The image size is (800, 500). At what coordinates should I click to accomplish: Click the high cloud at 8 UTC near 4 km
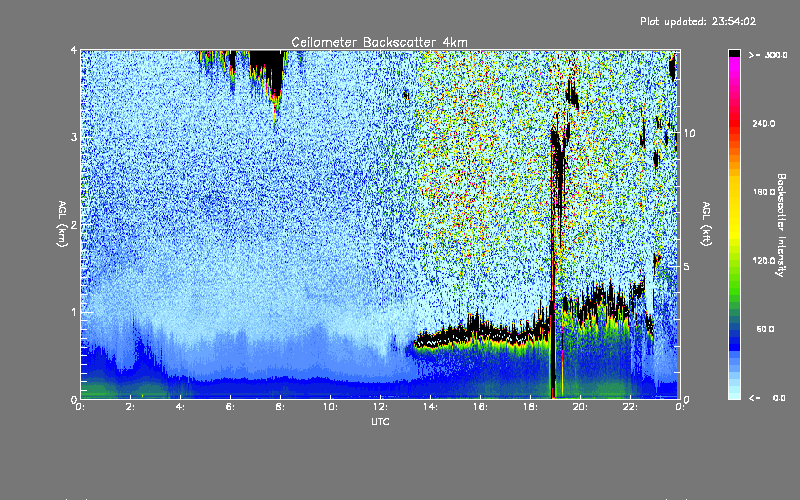pos(269,71)
